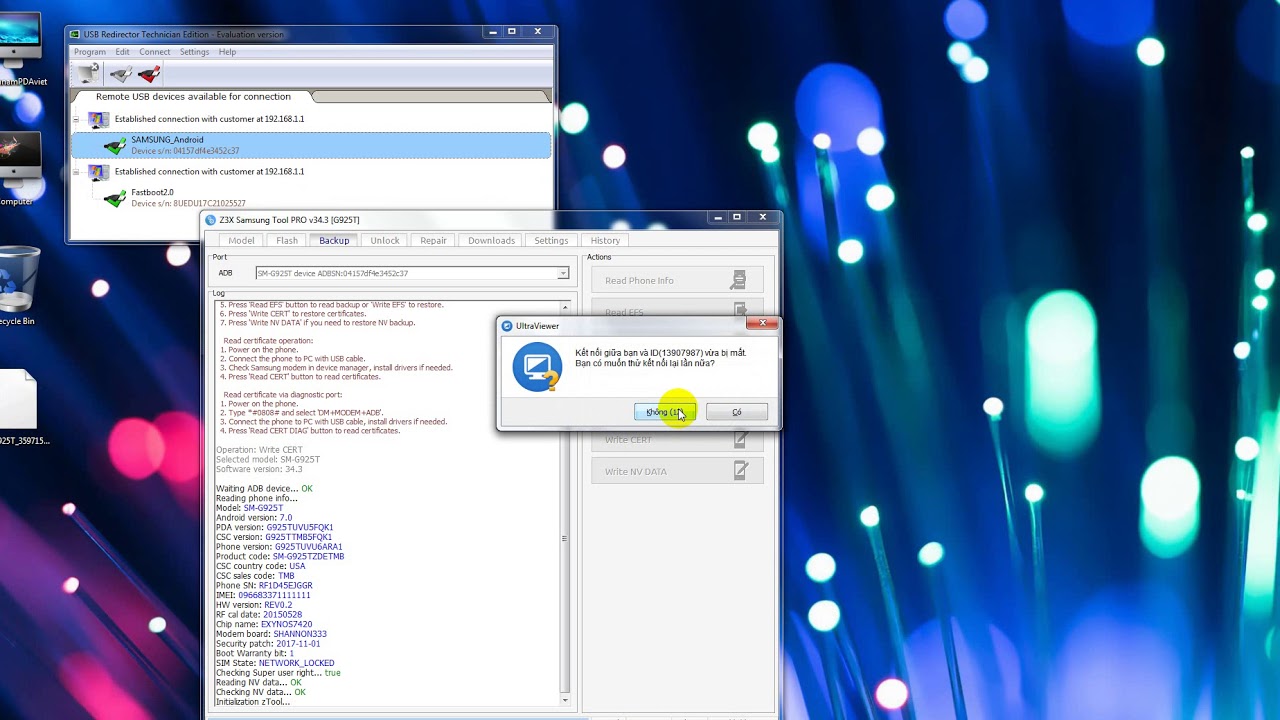This screenshot has height=720, width=1280.
Task: Click log line 'Operation: Write CERT'
Action: coord(259,450)
